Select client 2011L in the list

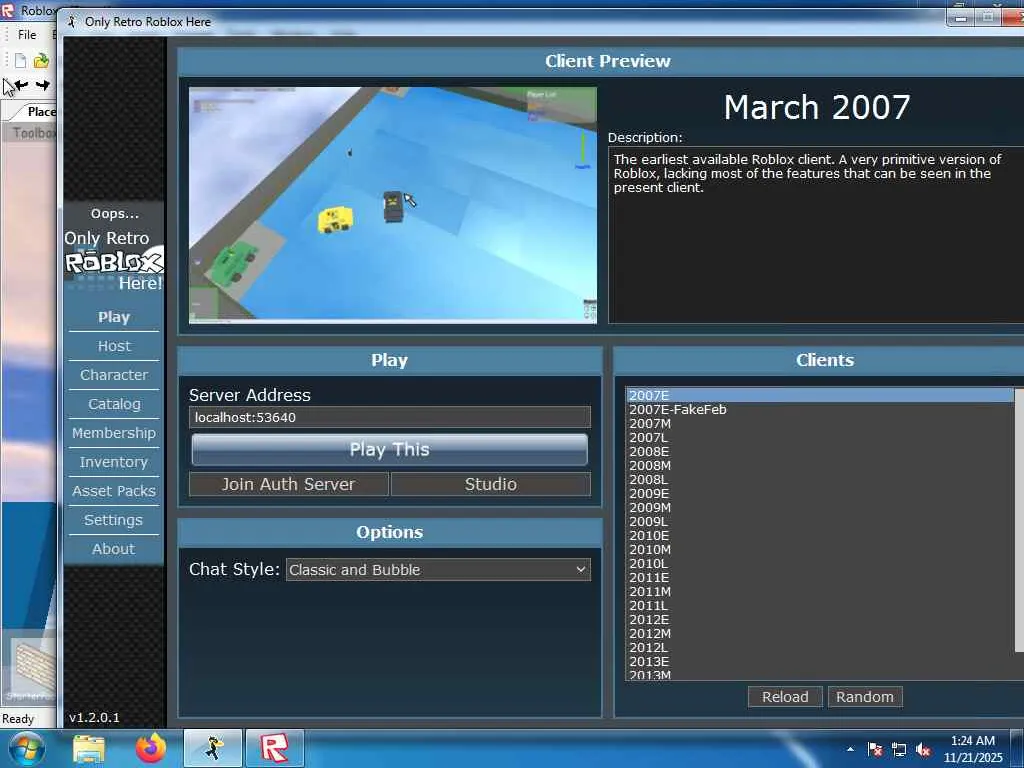click(820, 605)
